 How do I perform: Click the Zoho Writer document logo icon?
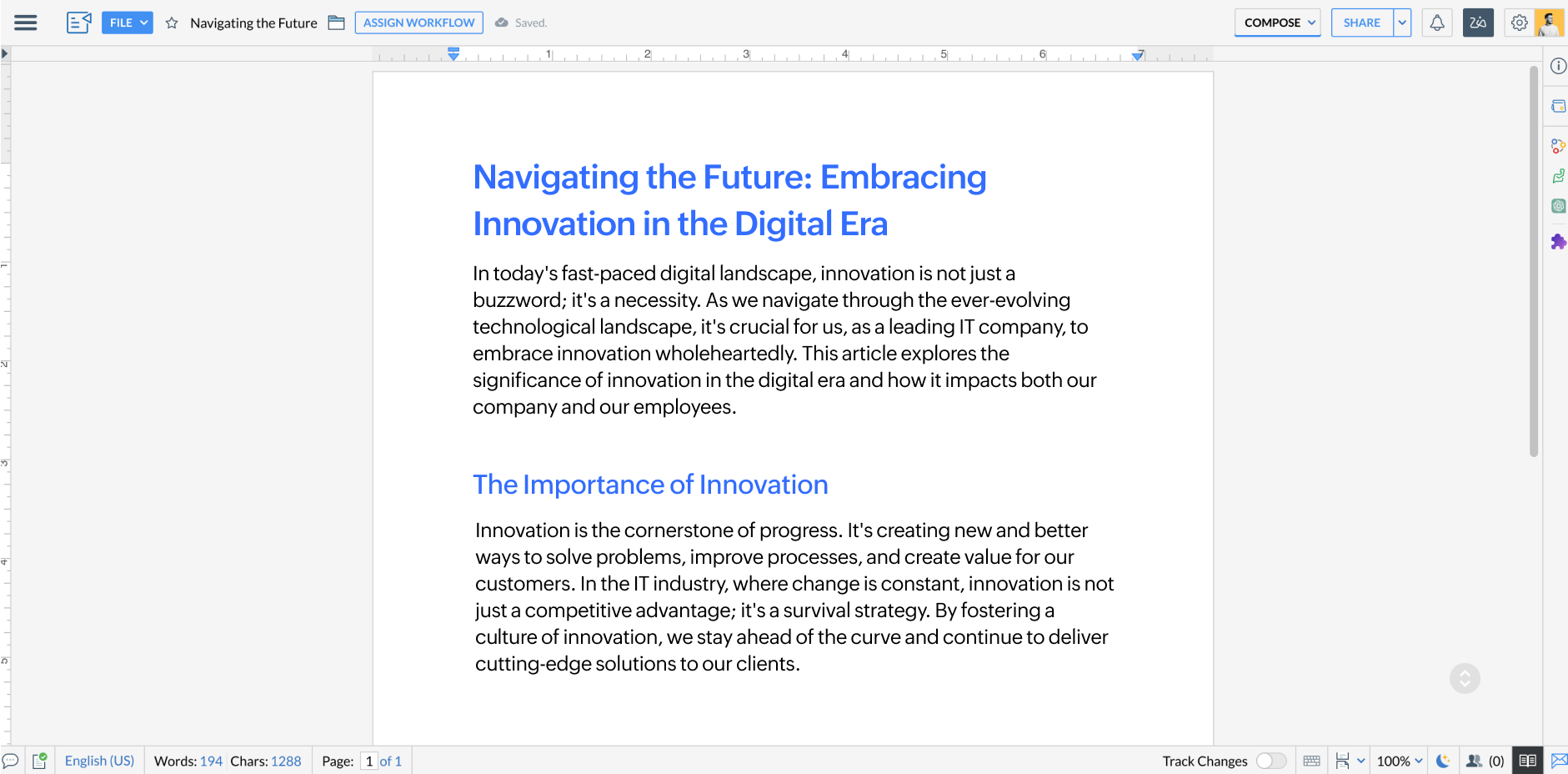click(x=79, y=23)
